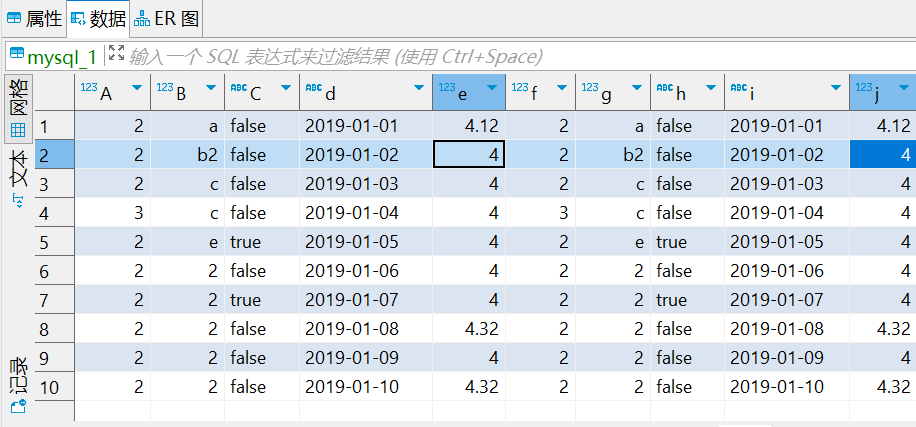This screenshot has height=427, width=916.
Task: Select row header number 5
Action: [x=45, y=242]
